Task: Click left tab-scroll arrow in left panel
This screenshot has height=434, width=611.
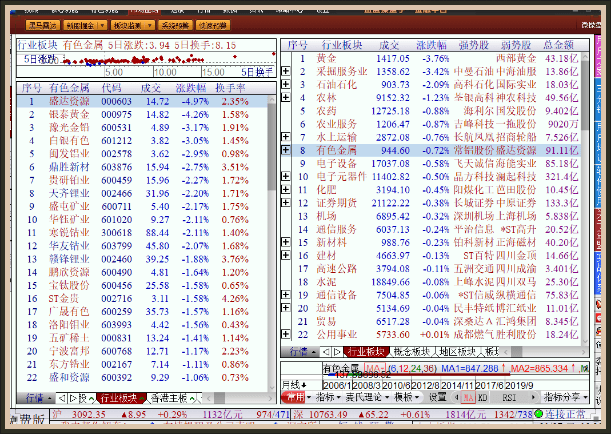Action: click(x=62, y=398)
